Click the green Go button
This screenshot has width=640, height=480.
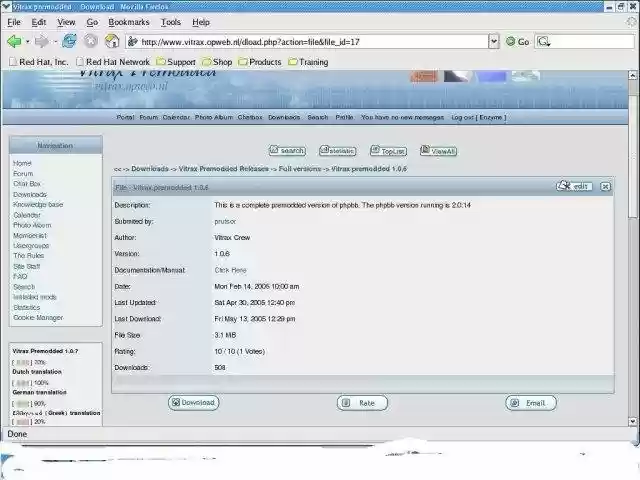(x=518, y=42)
